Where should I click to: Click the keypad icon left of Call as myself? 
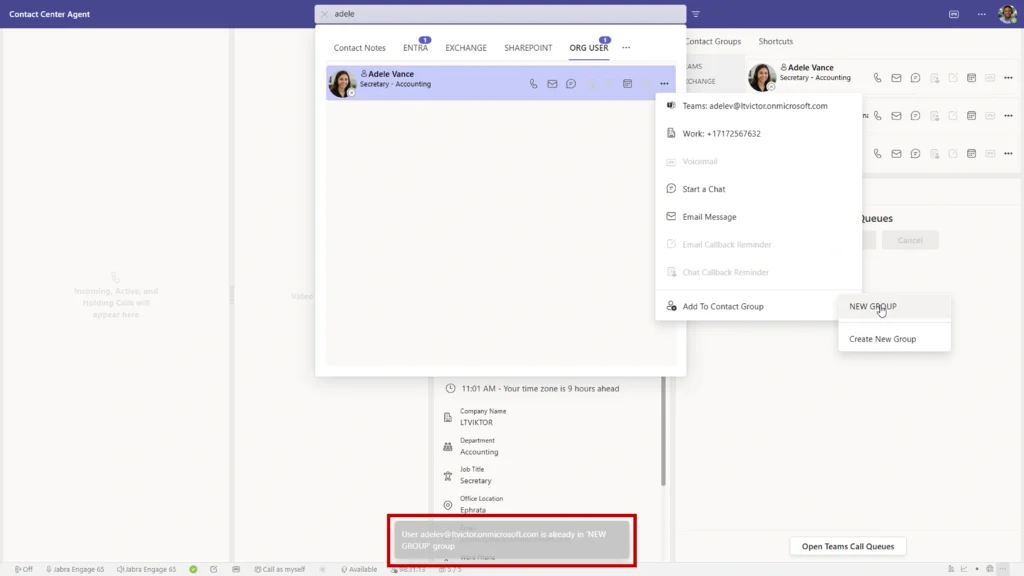[236, 569]
